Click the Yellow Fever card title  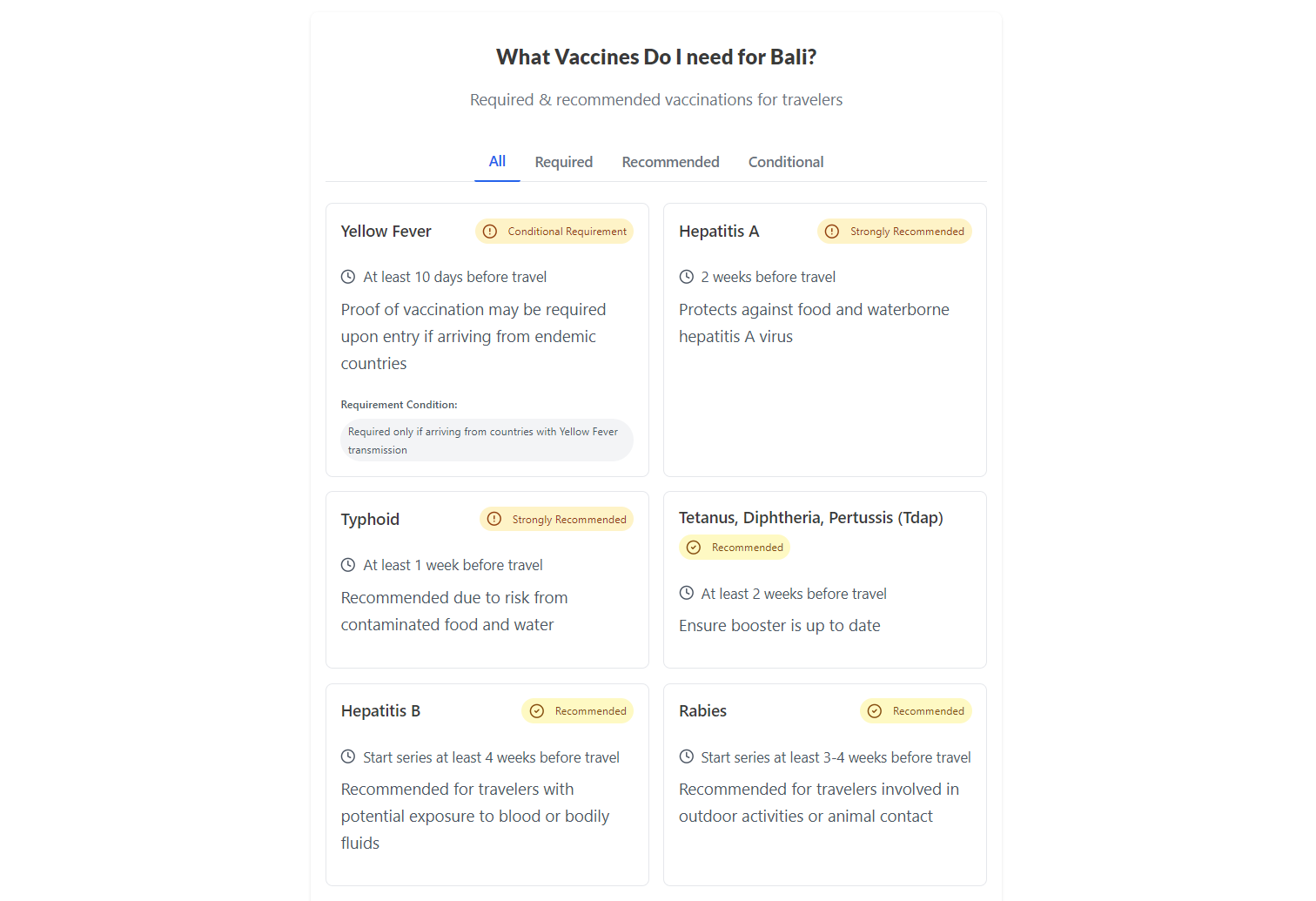tap(386, 232)
